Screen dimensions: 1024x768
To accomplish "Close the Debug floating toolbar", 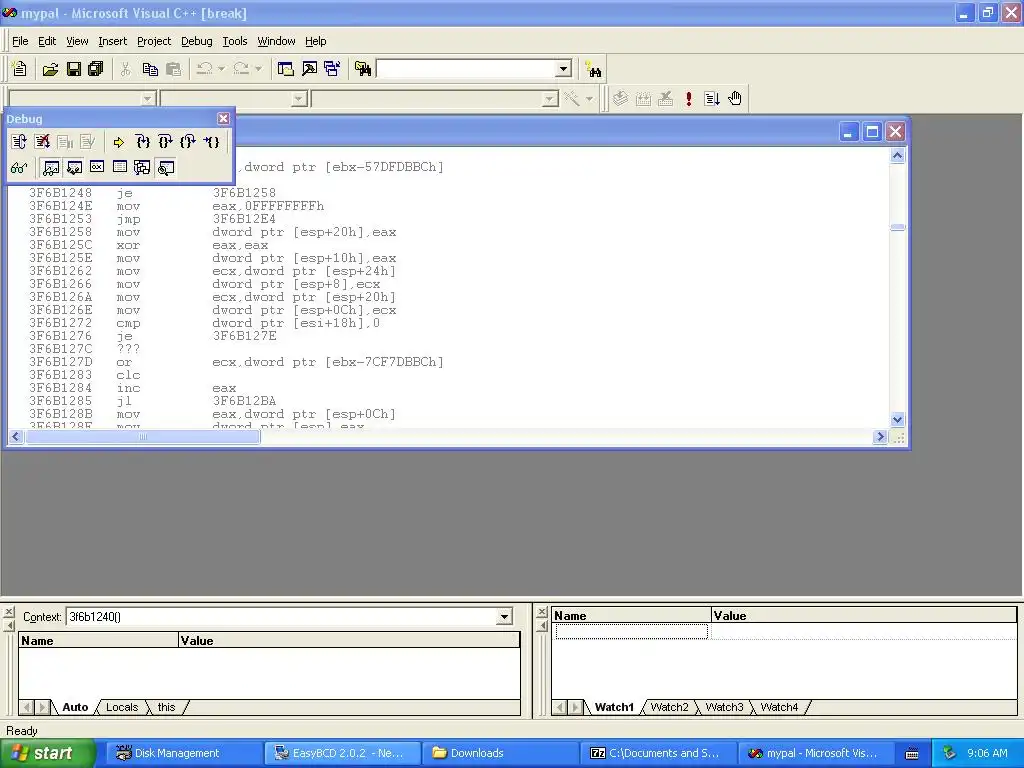I will (x=223, y=118).
